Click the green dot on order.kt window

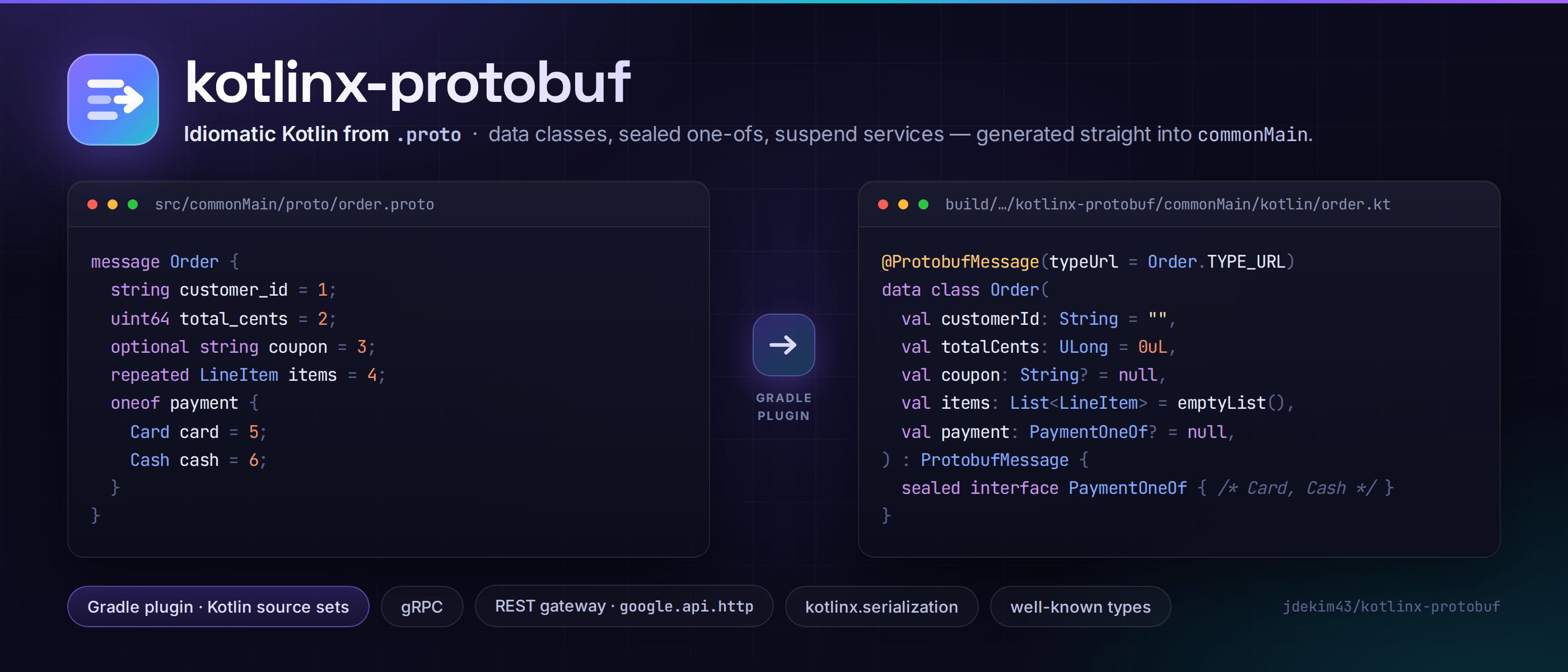(x=923, y=204)
